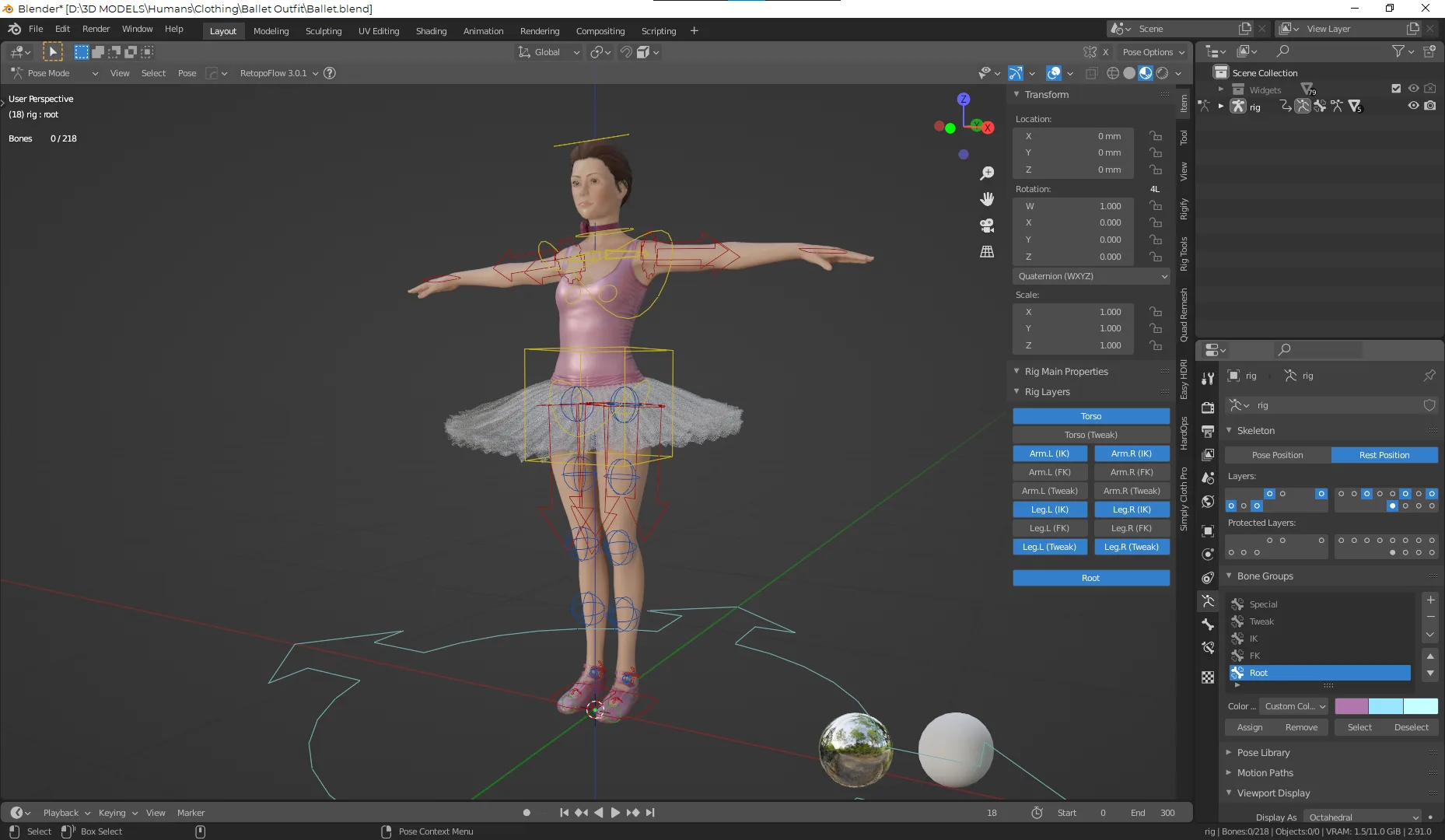Screen dimensions: 1445x840
Task: Open Bone properties tab icon
Action: (x=1208, y=624)
